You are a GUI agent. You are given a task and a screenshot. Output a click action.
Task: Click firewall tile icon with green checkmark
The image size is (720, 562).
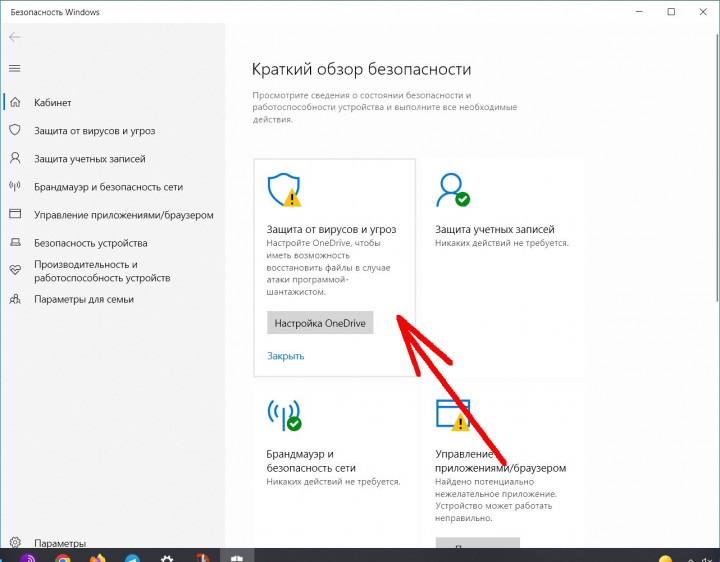(x=284, y=414)
